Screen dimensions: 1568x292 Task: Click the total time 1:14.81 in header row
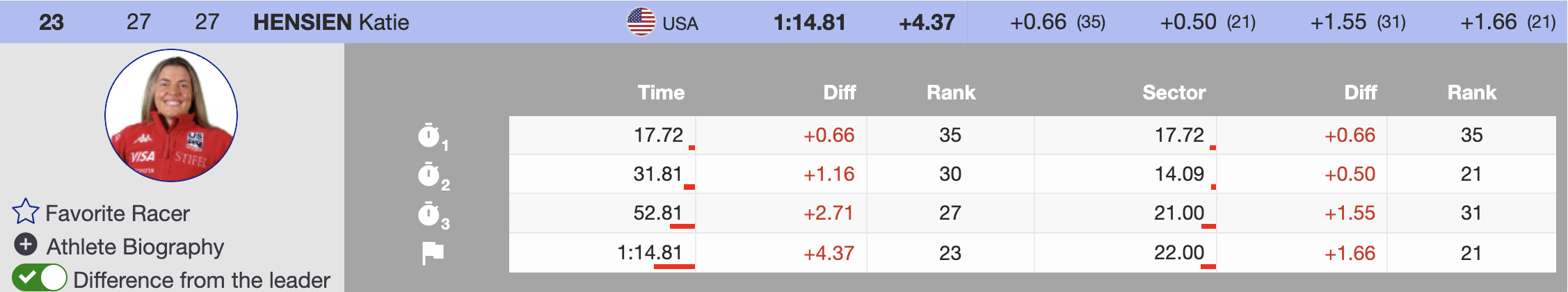click(x=809, y=22)
